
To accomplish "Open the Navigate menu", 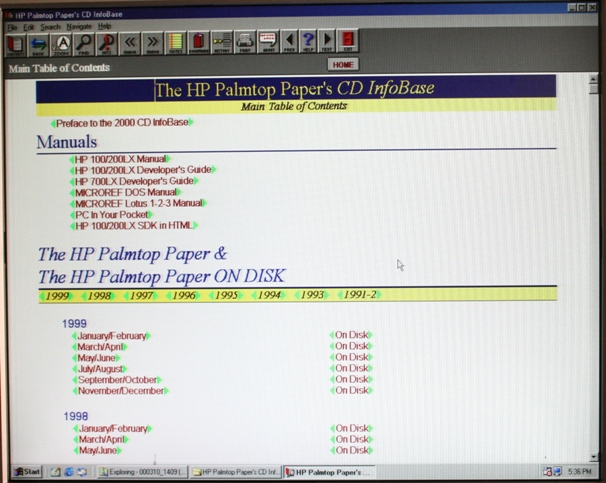I will (79, 27).
